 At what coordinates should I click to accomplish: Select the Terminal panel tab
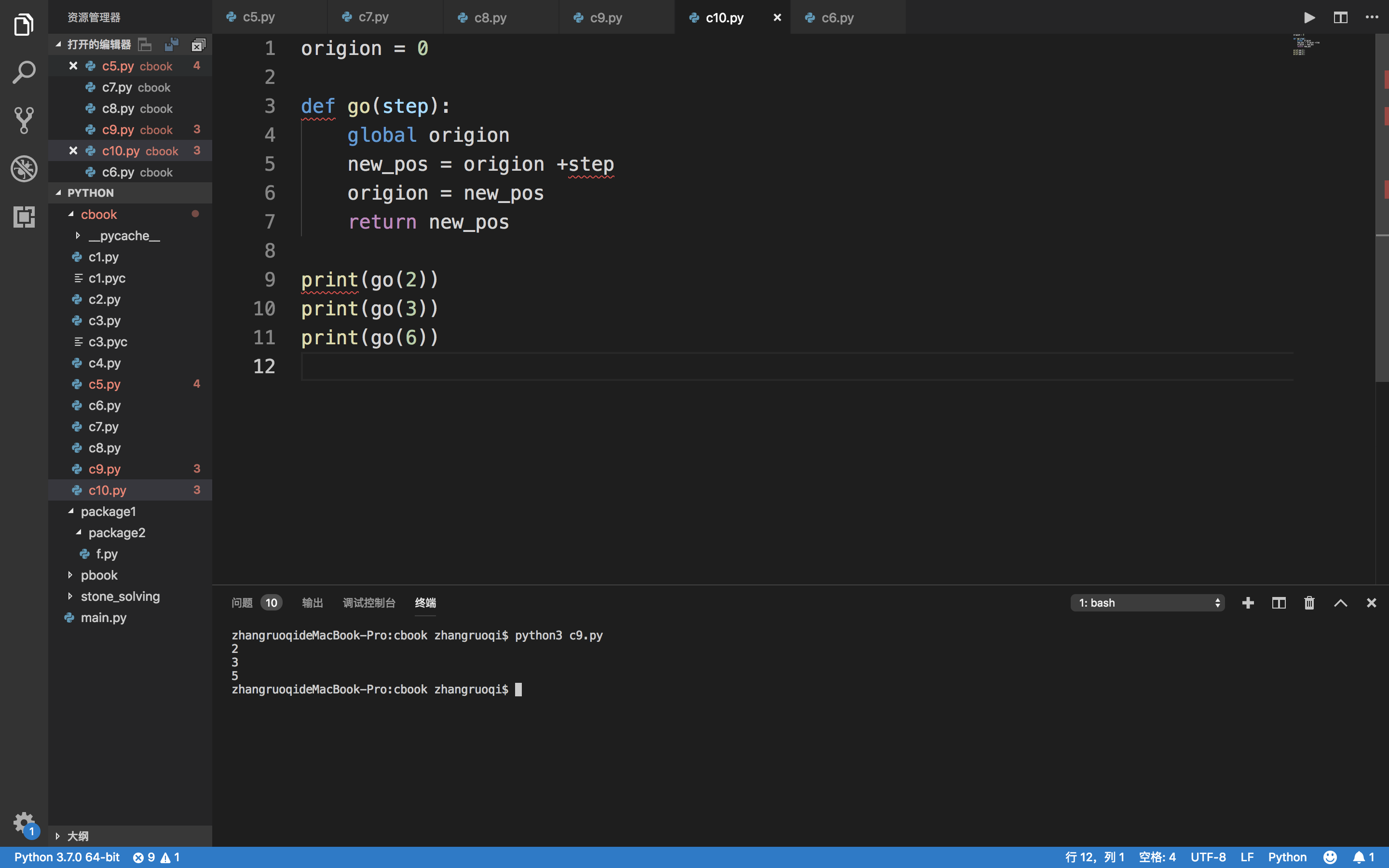pos(425,603)
